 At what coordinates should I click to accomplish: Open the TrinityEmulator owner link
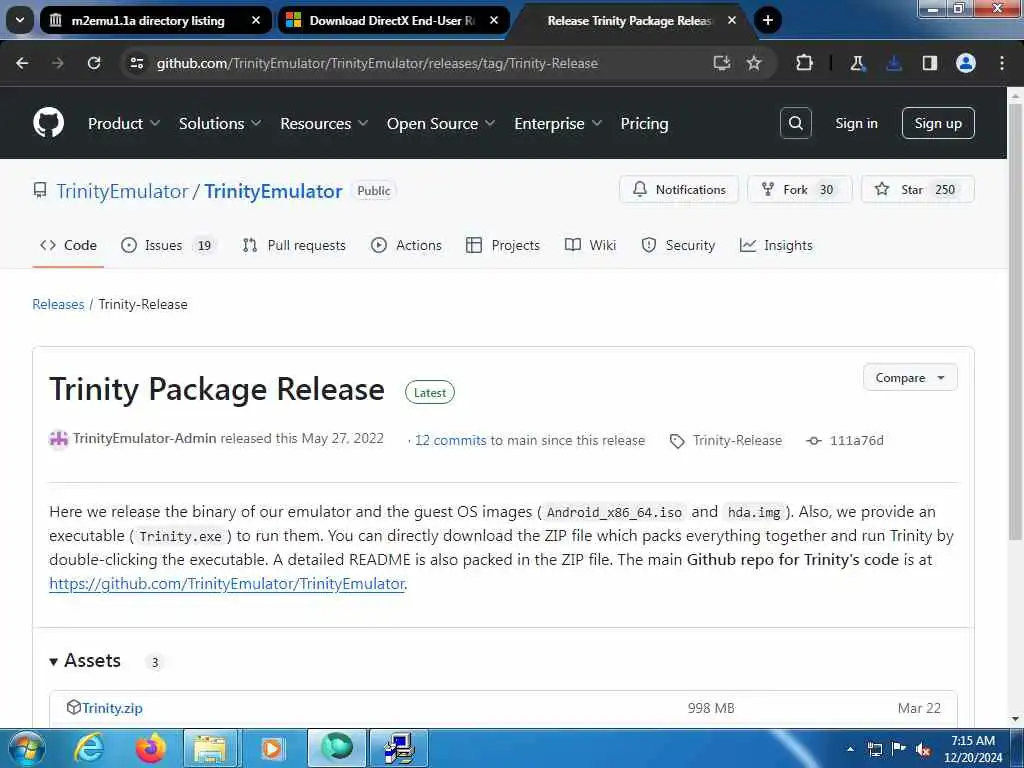122,191
